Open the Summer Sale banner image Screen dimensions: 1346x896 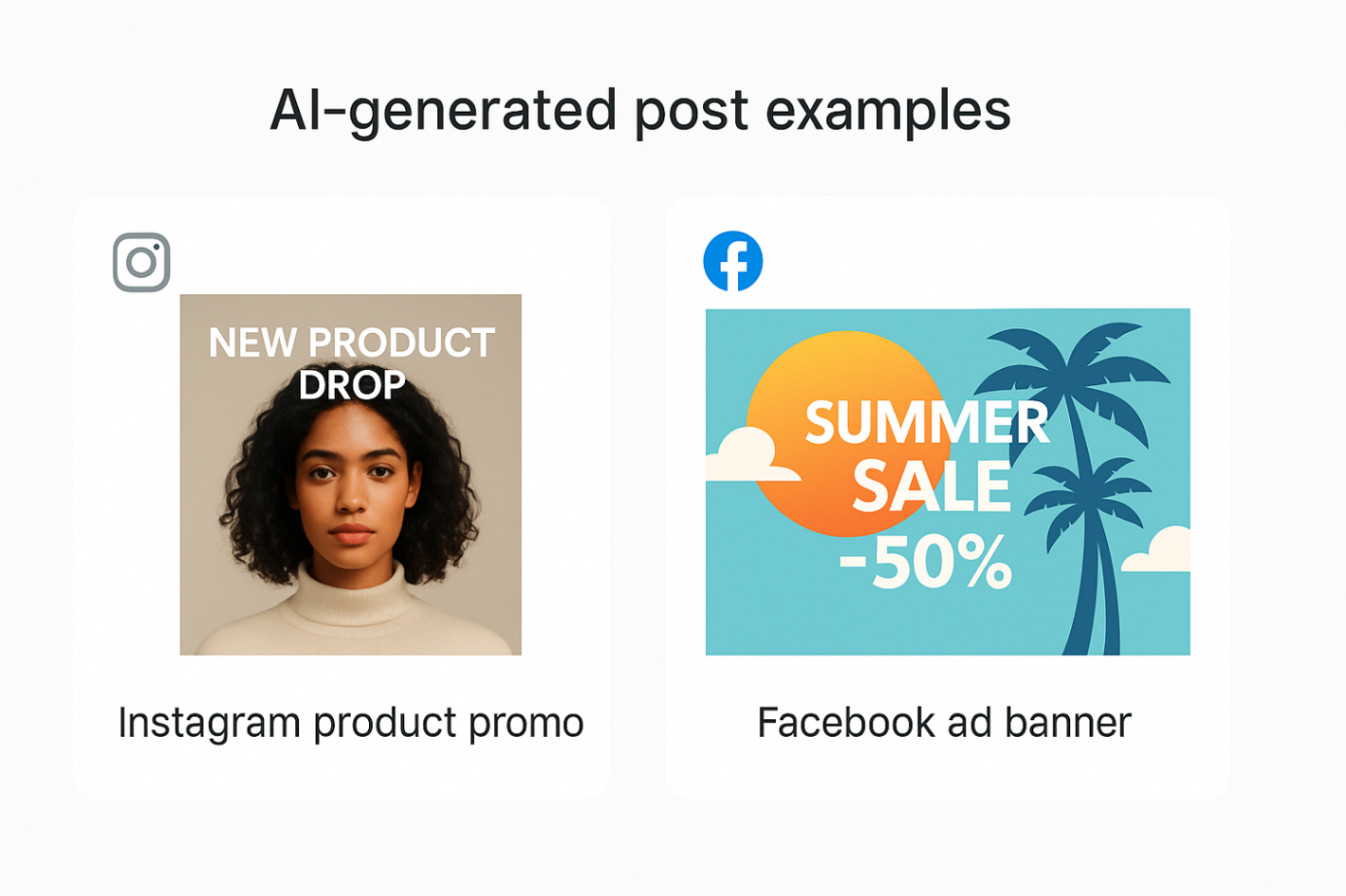pos(948,481)
